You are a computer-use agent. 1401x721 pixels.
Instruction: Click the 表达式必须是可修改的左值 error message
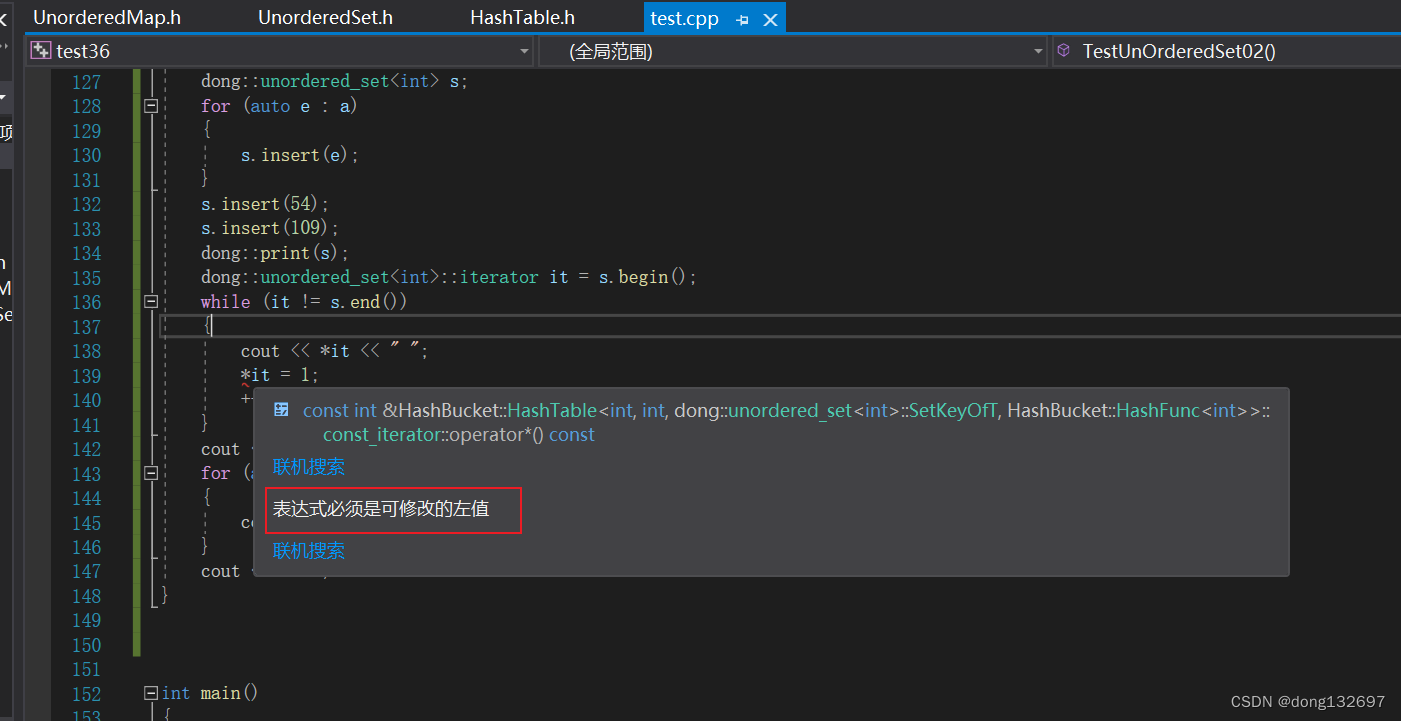(x=381, y=509)
